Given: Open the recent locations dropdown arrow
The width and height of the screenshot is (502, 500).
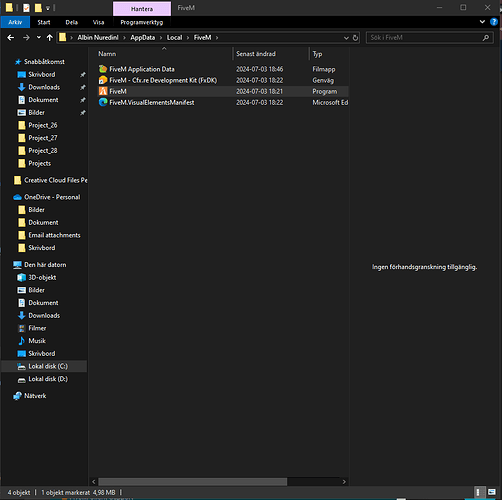Looking at the screenshot, I should pyautogui.click(x=39, y=37).
